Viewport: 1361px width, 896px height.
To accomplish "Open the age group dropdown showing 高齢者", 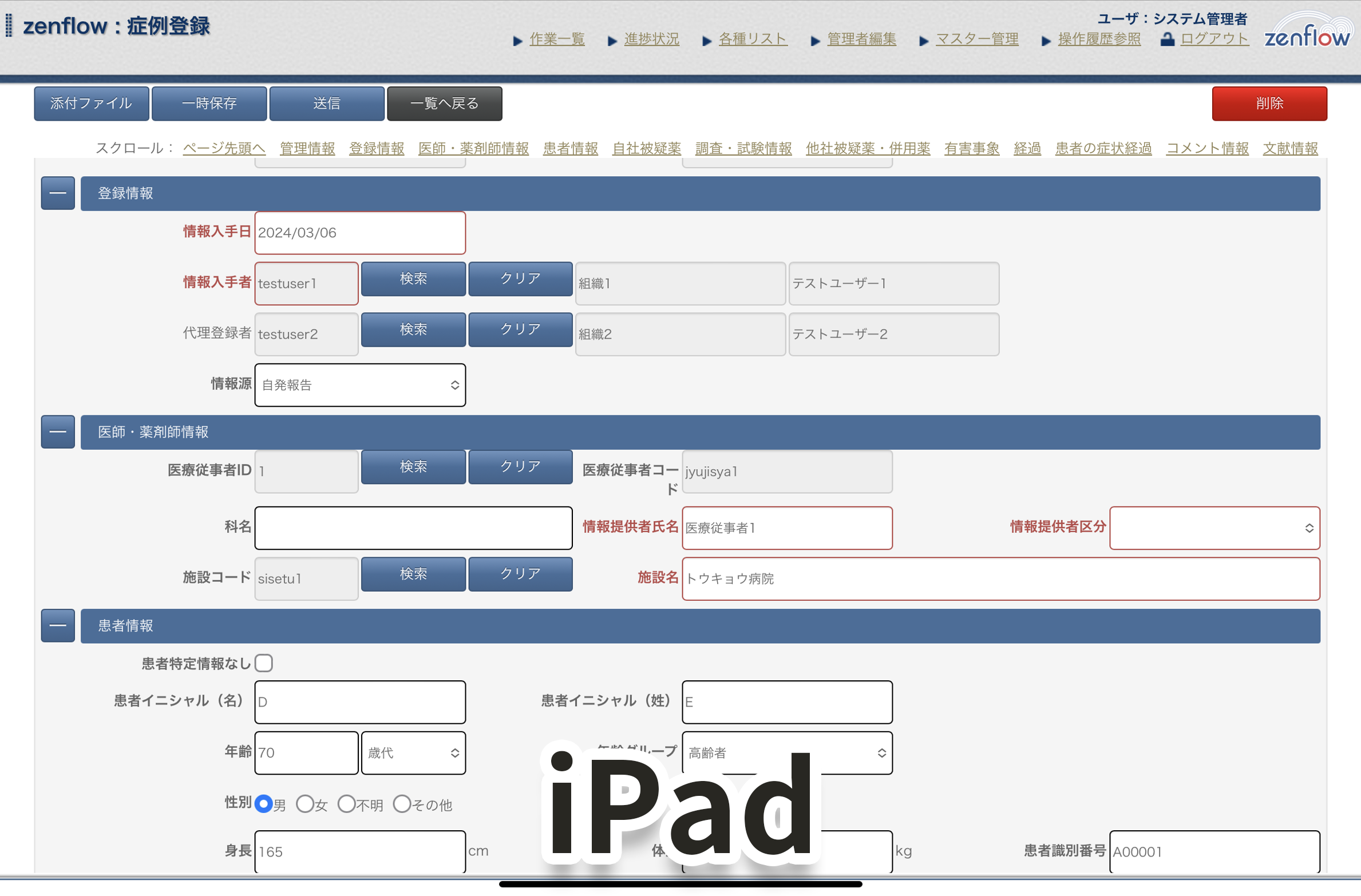I will (787, 753).
